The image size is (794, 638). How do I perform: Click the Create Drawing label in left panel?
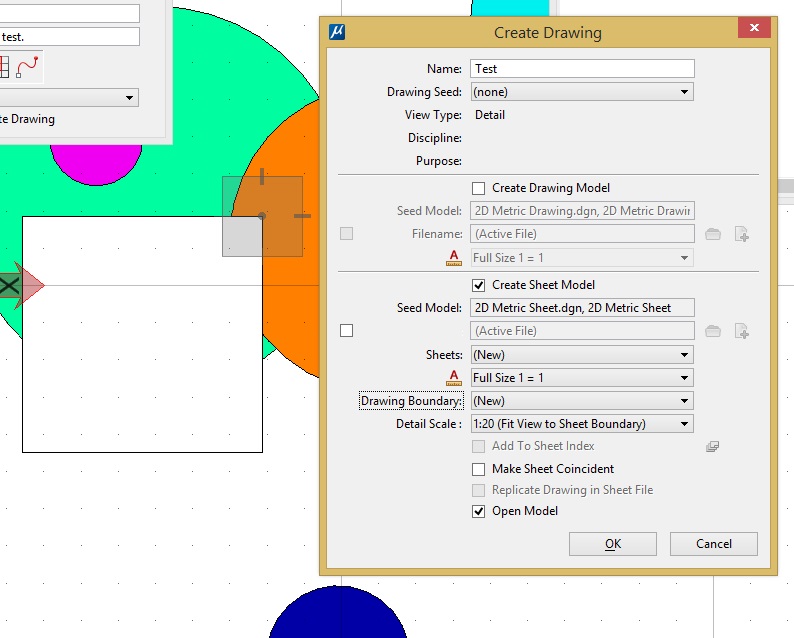coord(27,119)
